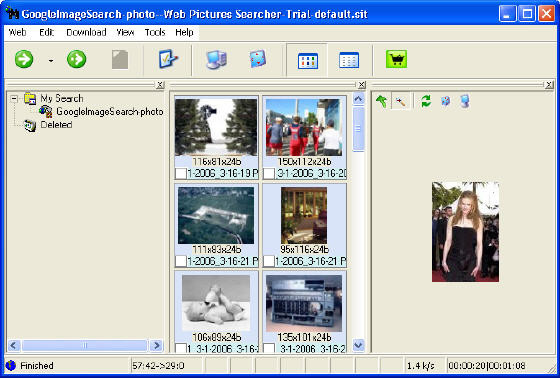Select the black and white baby thumbnail
560x378 pixels.
click(216, 303)
